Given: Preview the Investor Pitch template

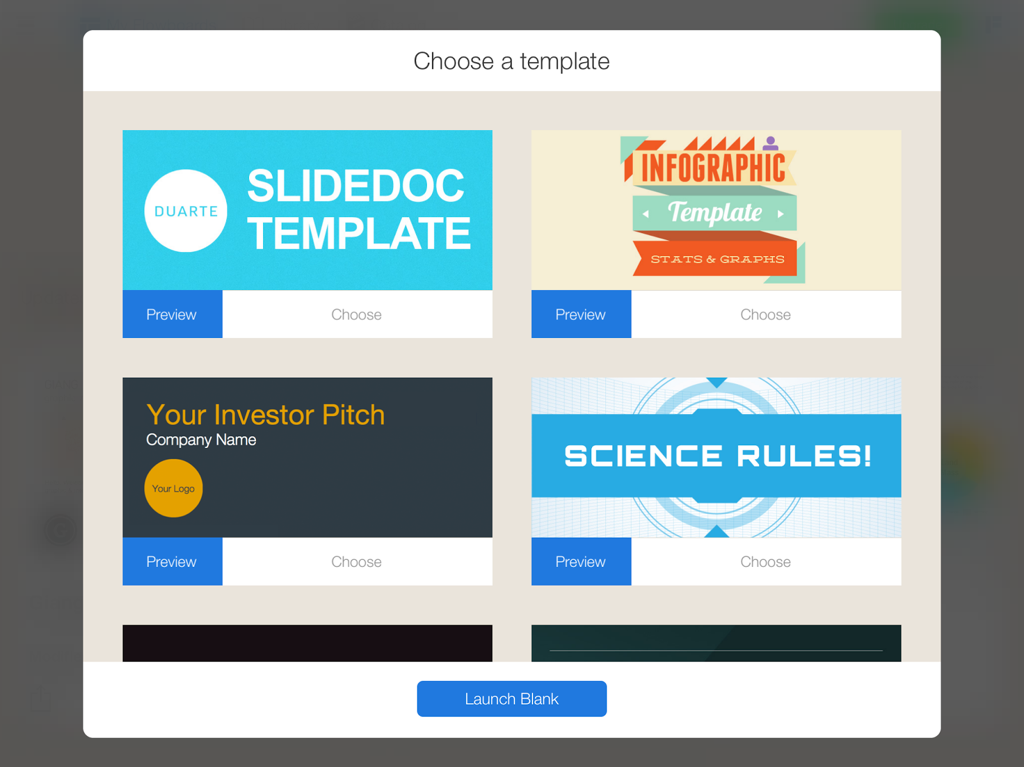Looking at the screenshot, I should [172, 562].
